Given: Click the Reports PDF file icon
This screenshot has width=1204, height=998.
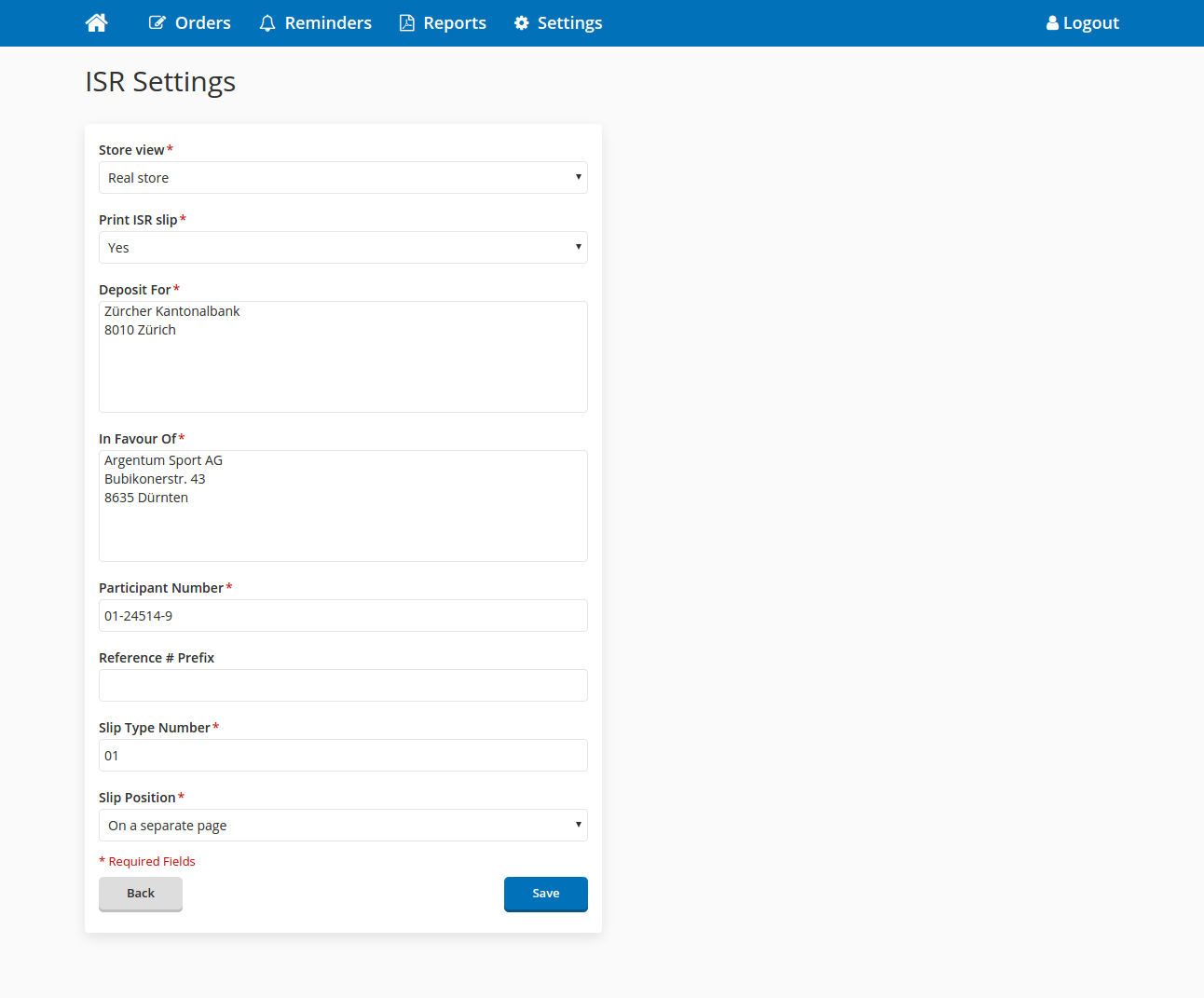Looking at the screenshot, I should 407,23.
